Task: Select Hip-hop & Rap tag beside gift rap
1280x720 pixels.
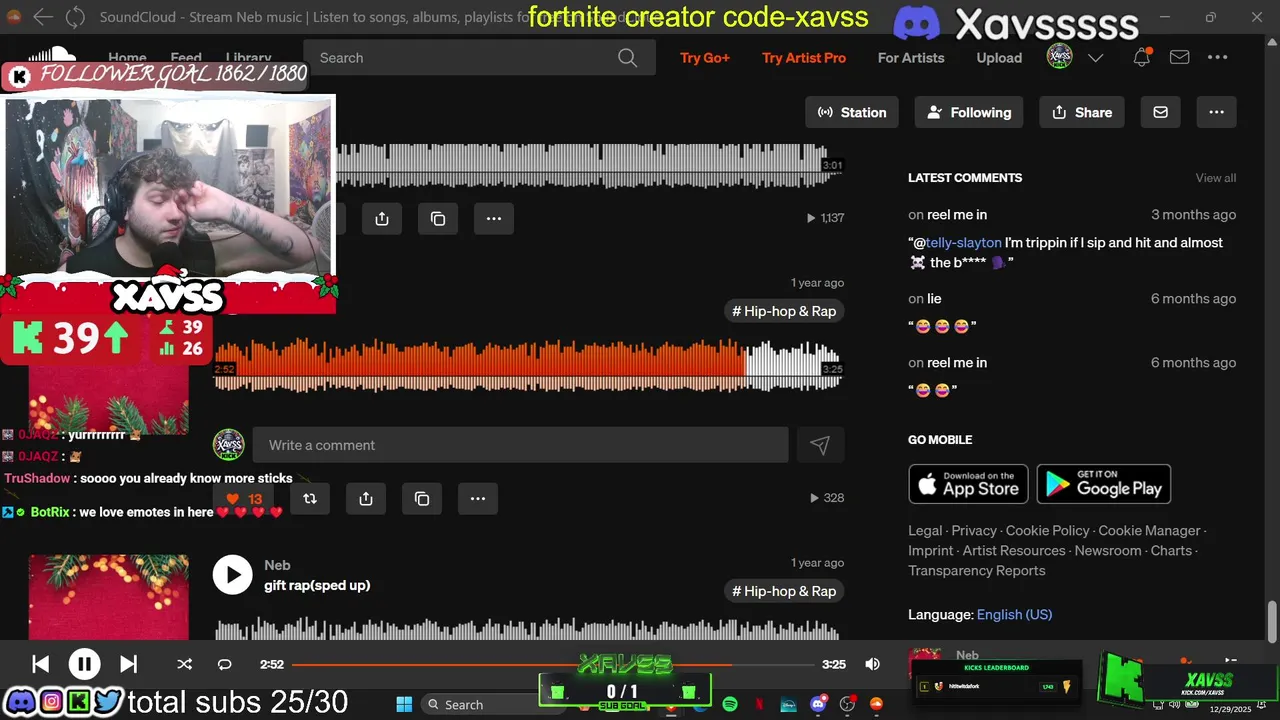Action: pyautogui.click(x=784, y=591)
